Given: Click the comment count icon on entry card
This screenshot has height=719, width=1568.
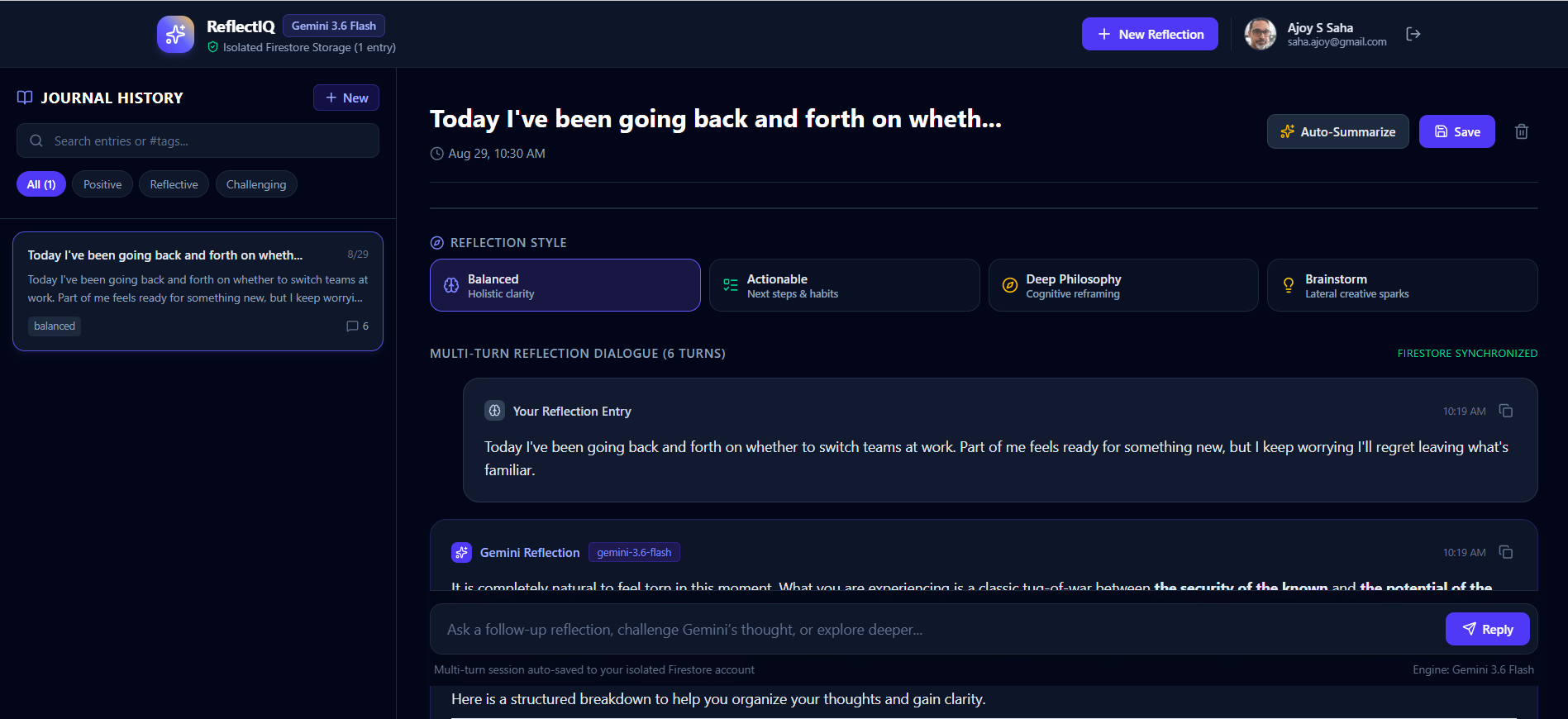Looking at the screenshot, I should pos(352,326).
